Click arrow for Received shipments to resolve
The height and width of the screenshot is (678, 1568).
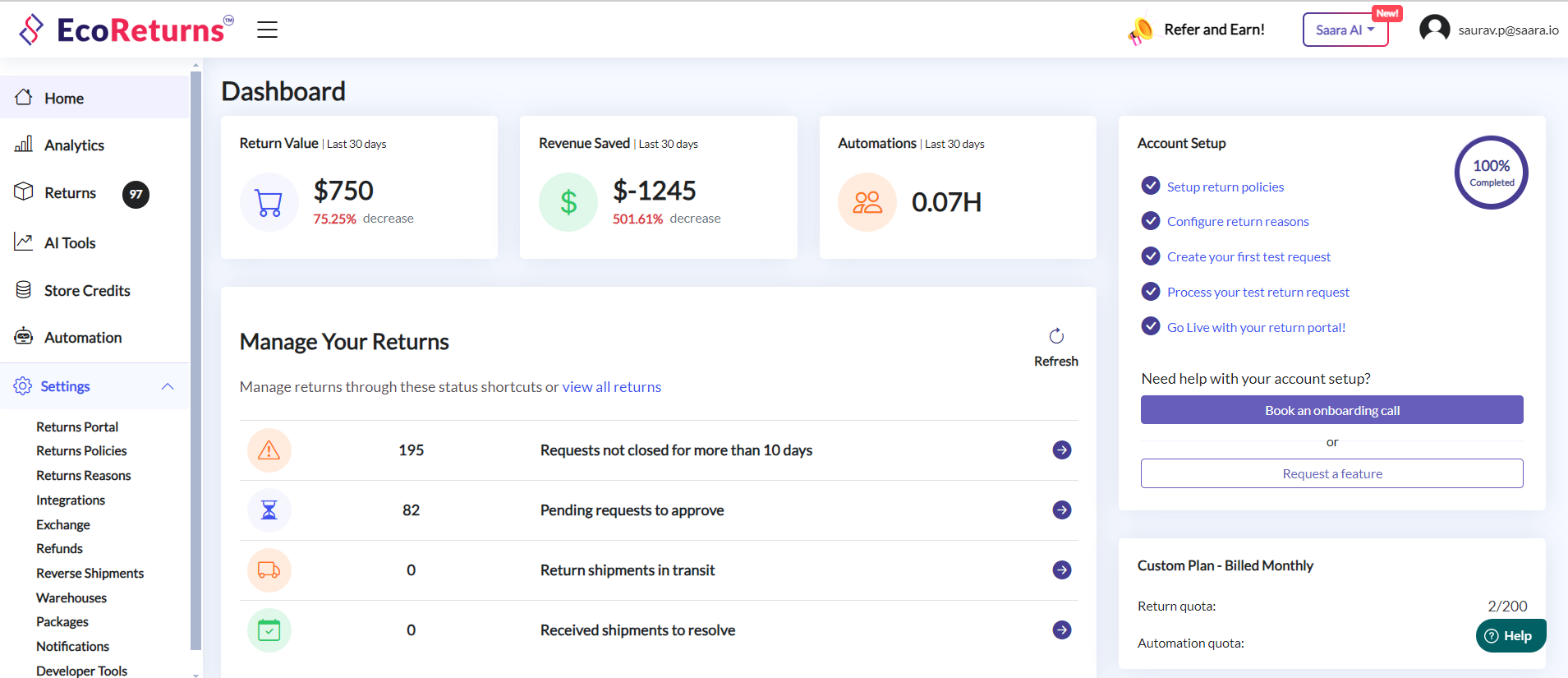click(x=1062, y=630)
